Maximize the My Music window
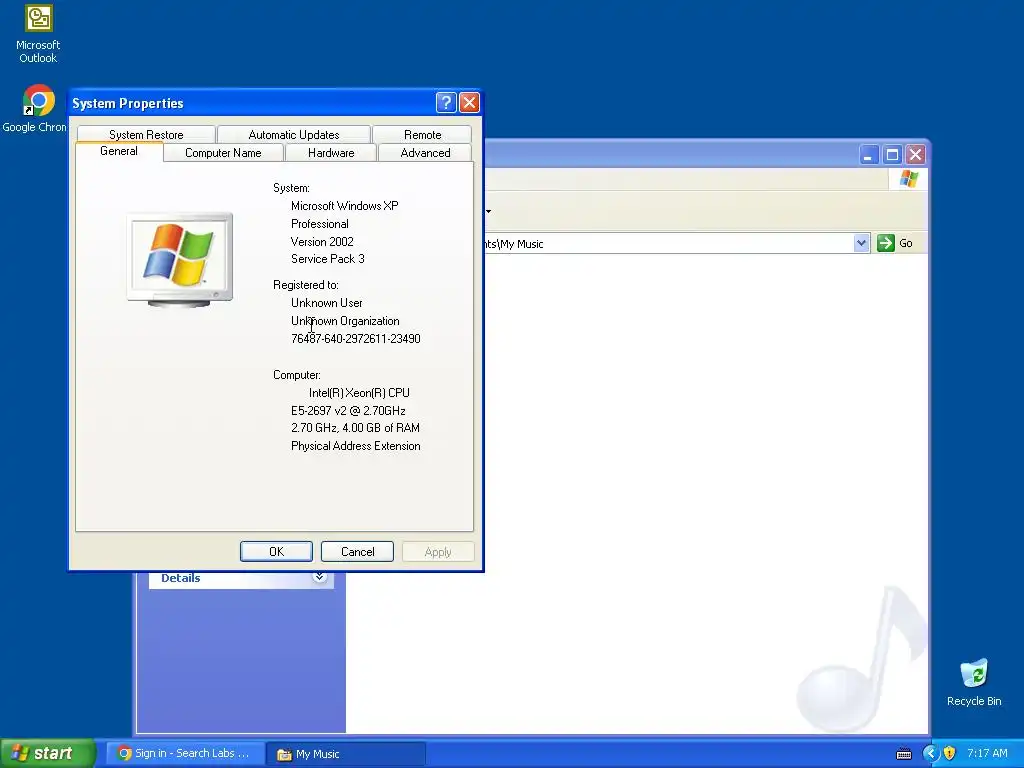Screen dimensions: 1024x768 tap(892, 155)
